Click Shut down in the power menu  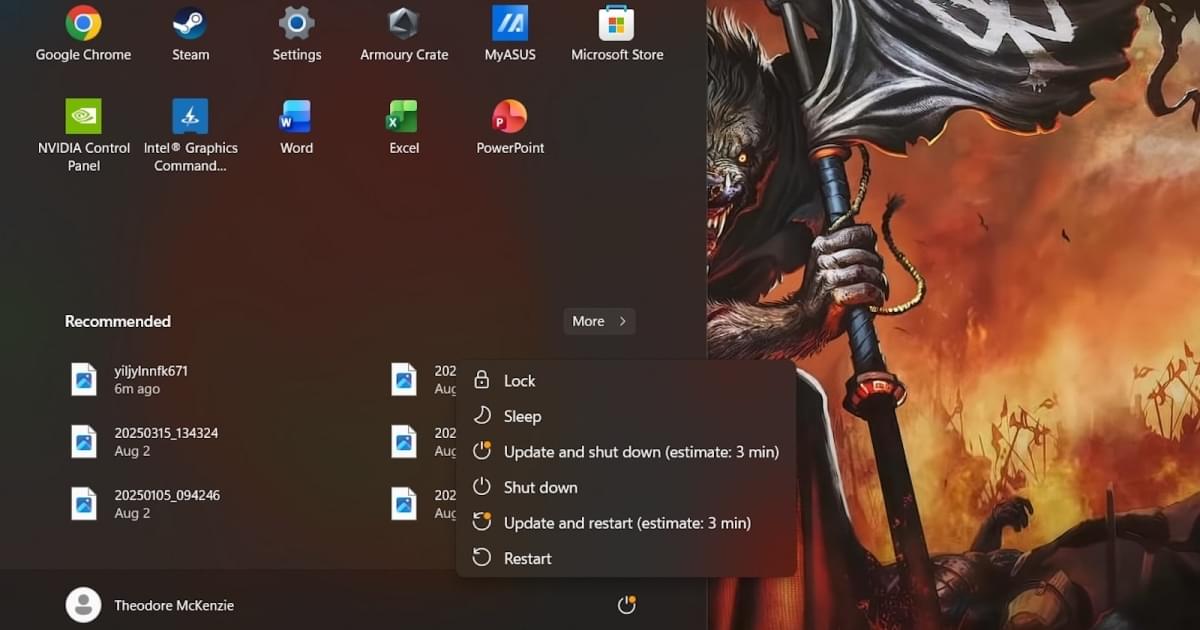click(x=540, y=488)
